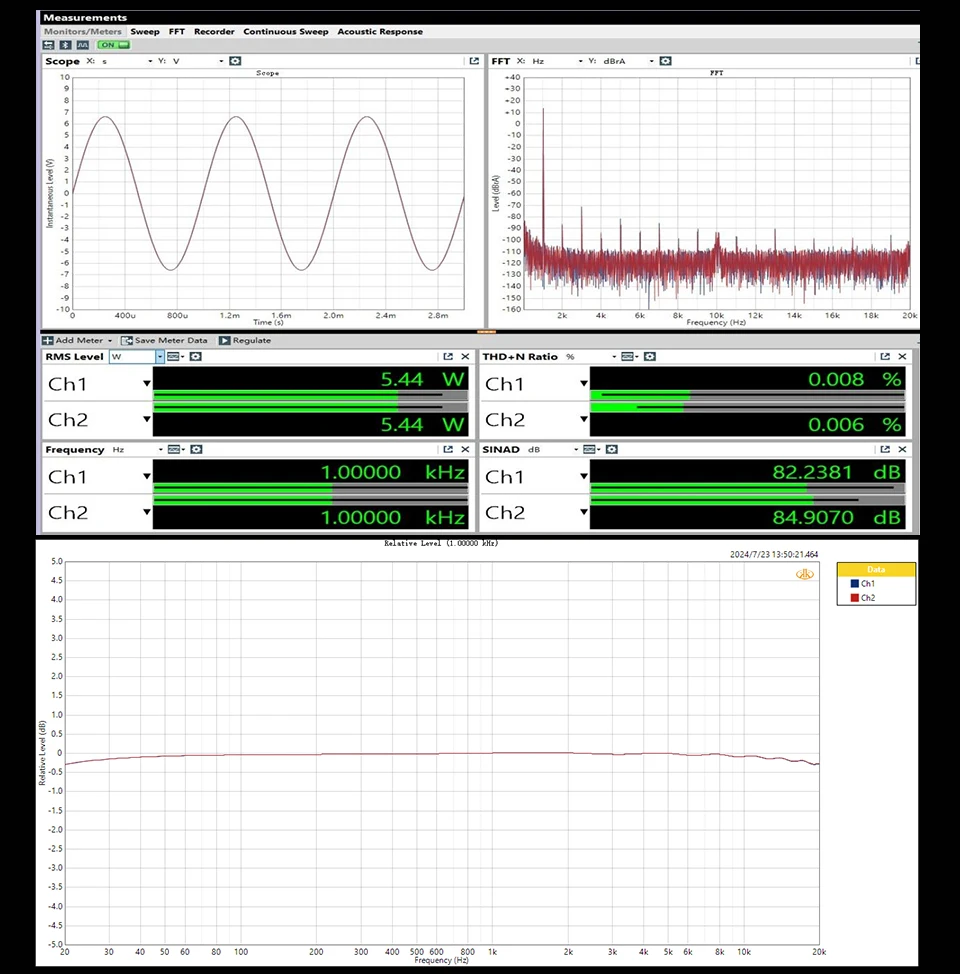Click the waveform icon beside the ON switch
This screenshot has height=974, width=960.
pyautogui.click(x=83, y=45)
